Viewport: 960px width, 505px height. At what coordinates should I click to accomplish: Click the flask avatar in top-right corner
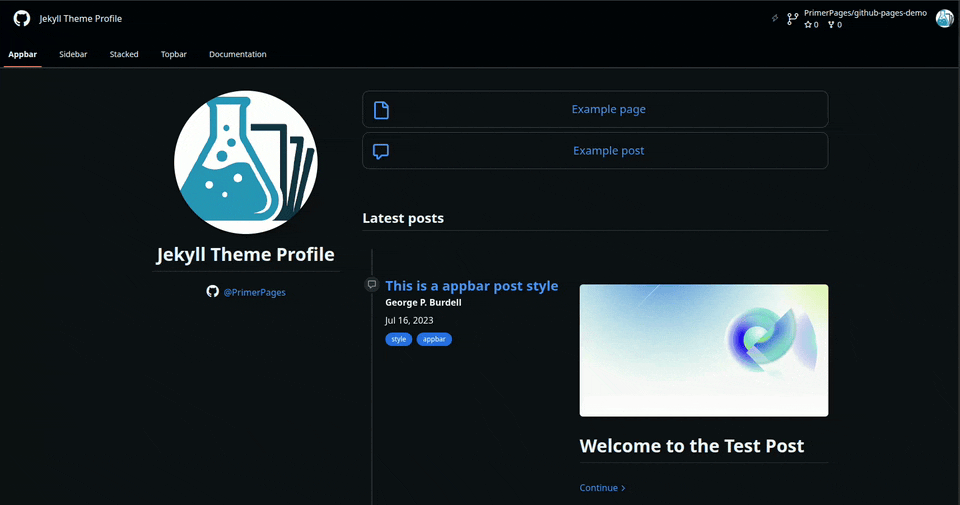point(944,18)
